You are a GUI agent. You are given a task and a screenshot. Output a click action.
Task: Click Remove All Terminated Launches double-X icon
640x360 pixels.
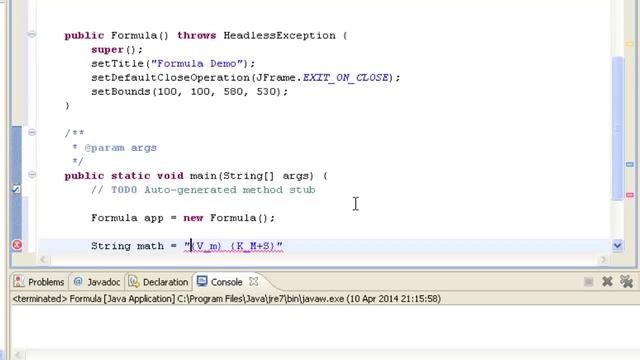point(626,281)
